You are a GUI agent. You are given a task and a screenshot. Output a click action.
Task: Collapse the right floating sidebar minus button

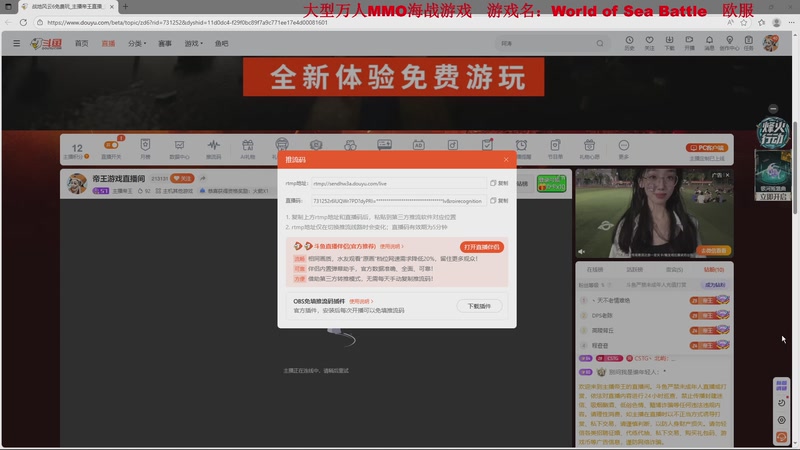pyautogui.click(x=773, y=109)
